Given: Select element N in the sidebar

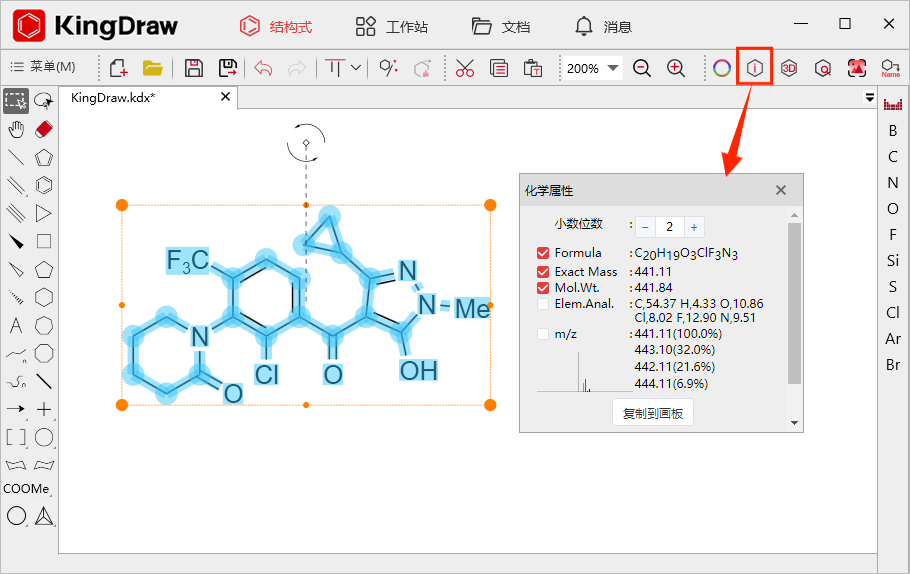Looking at the screenshot, I should coord(893,183).
